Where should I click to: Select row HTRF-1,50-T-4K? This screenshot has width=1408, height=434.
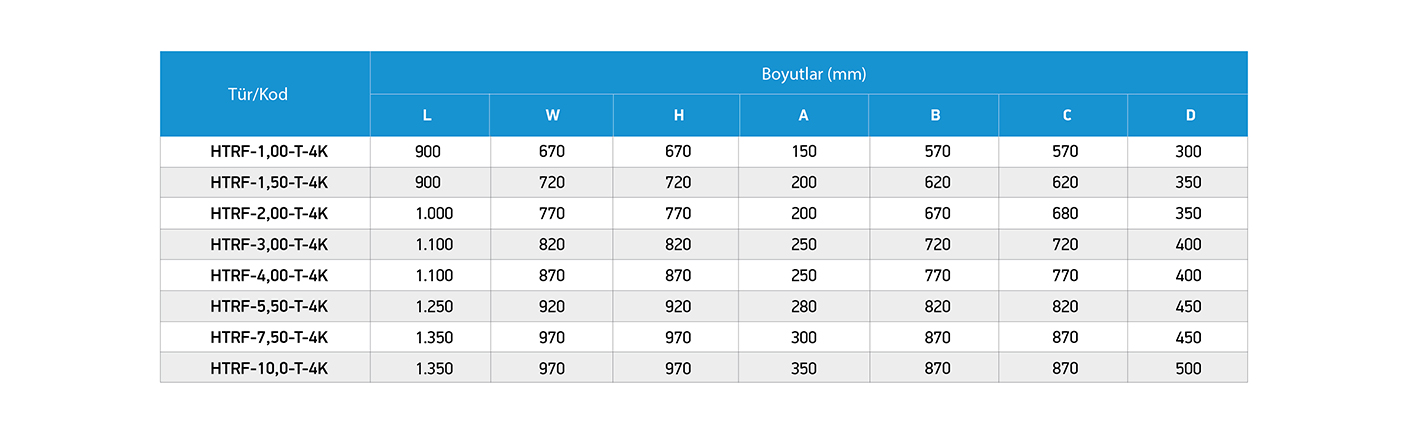(704, 182)
